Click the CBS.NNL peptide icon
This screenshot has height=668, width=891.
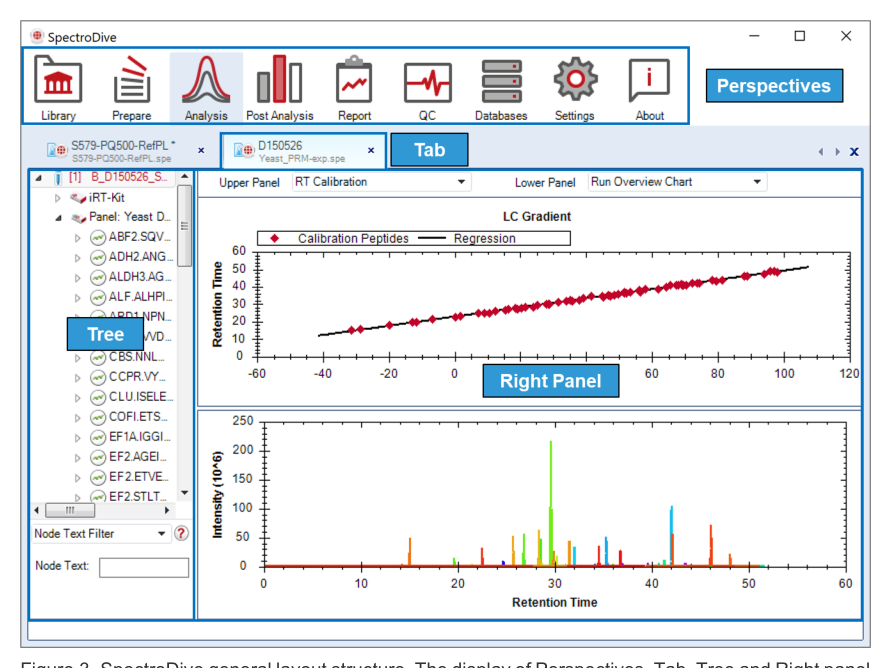[98, 357]
